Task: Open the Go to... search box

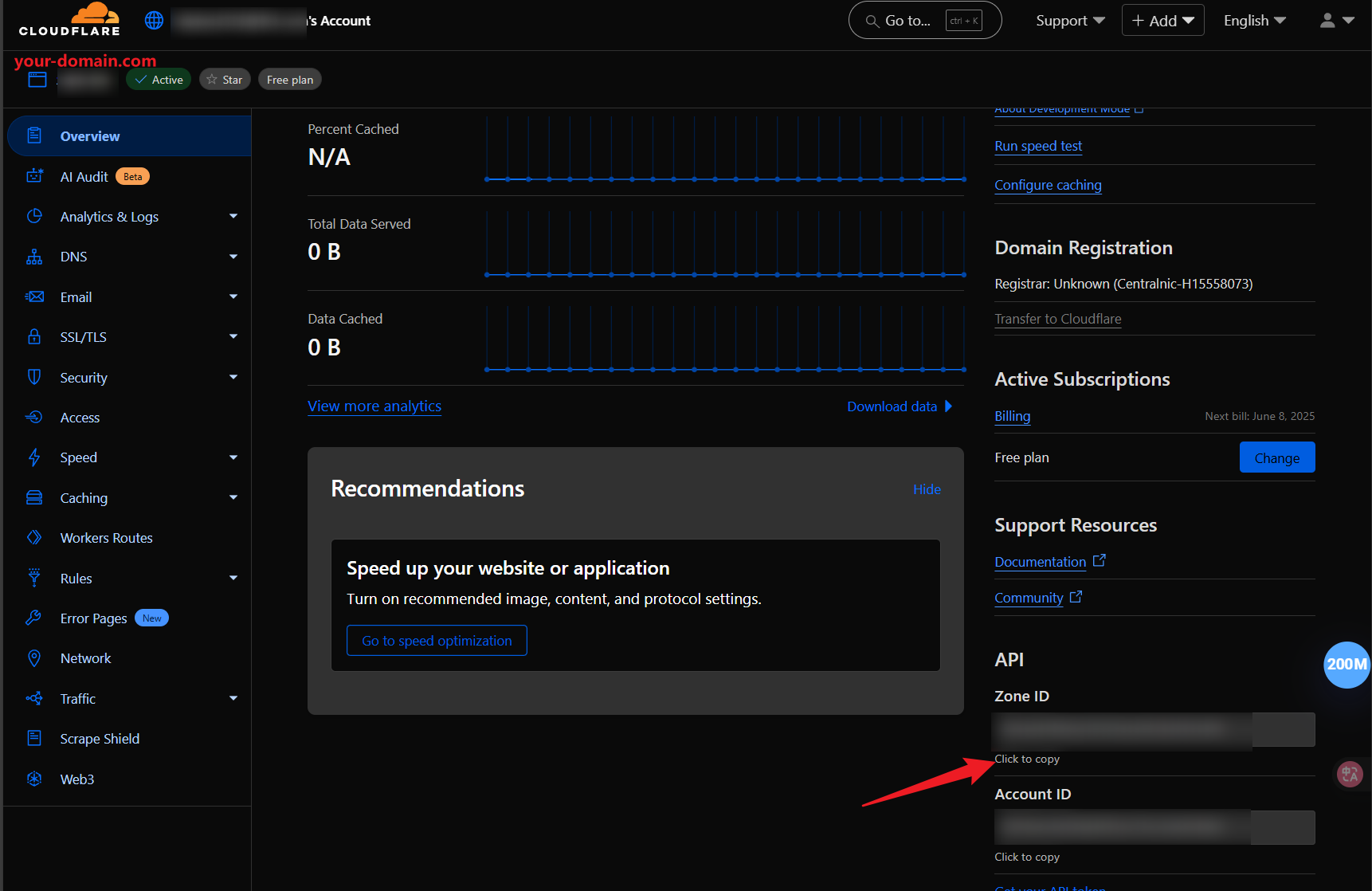Action: [x=925, y=21]
